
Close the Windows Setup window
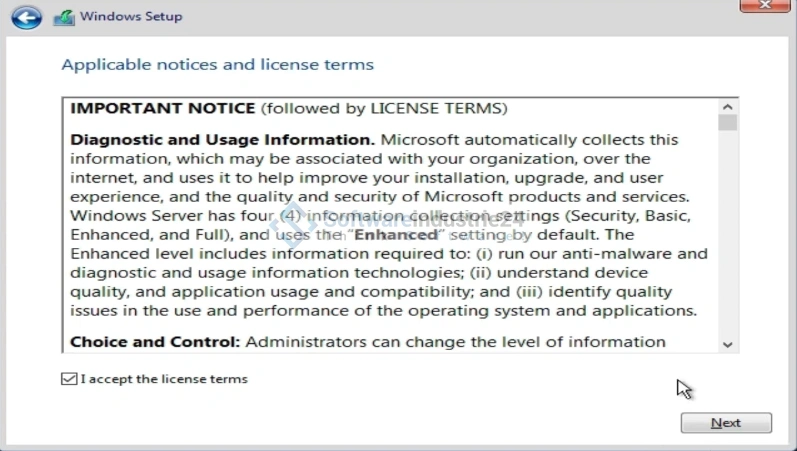[766, 7]
